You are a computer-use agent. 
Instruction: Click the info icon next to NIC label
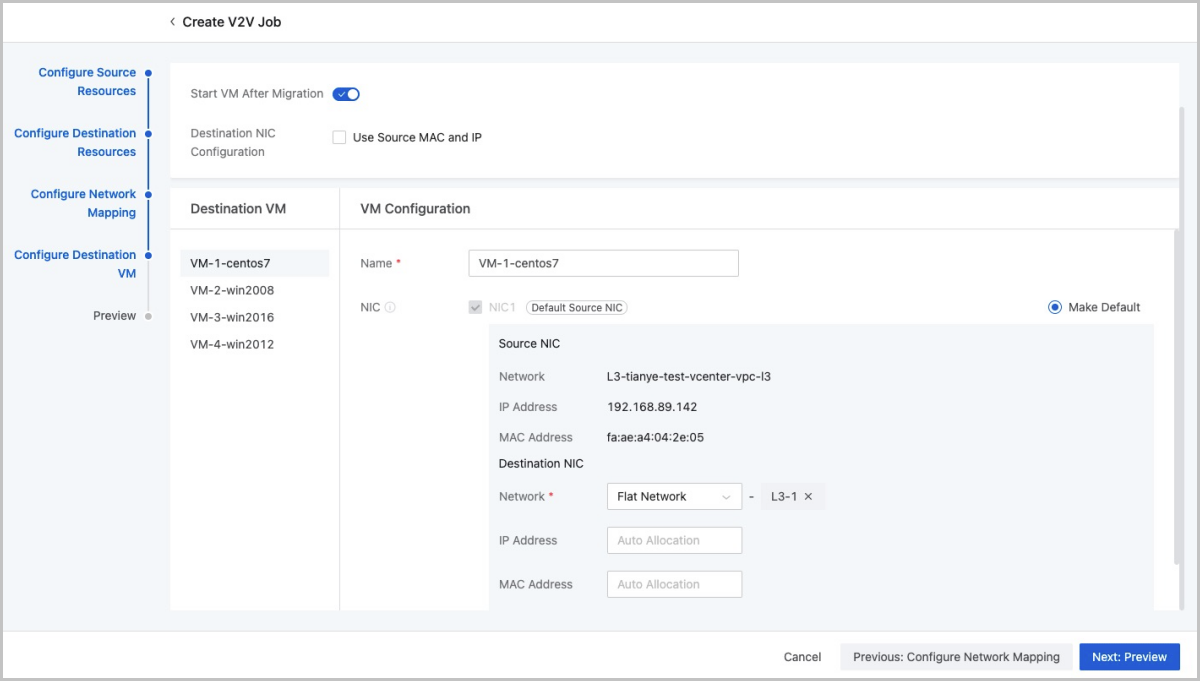pyautogui.click(x=390, y=308)
